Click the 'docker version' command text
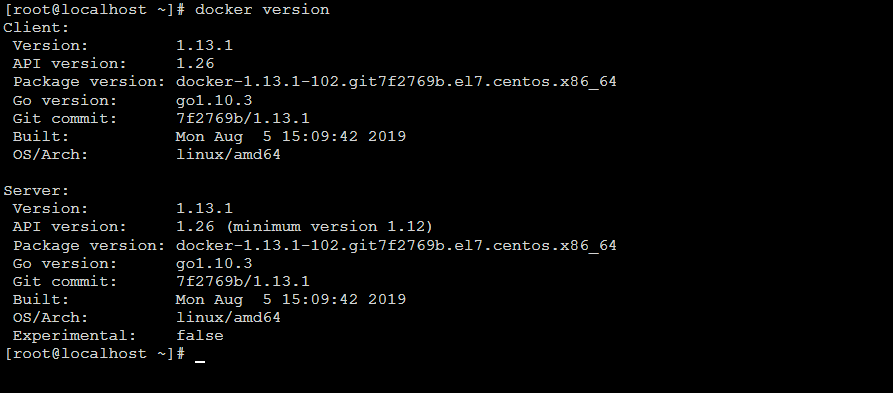This screenshot has height=393, width=893. (262, 10)
